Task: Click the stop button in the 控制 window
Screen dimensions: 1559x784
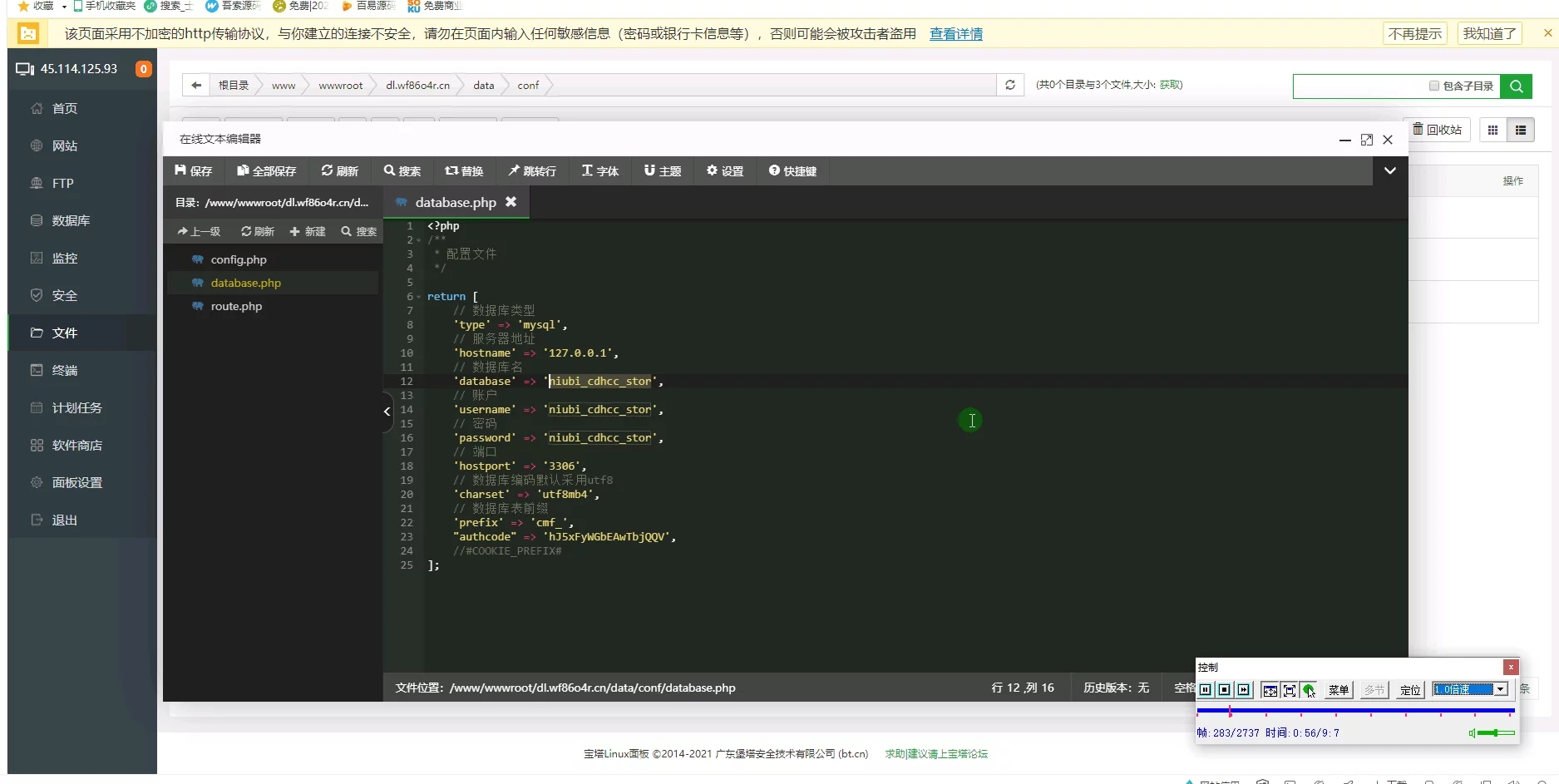Action: (x=1225, y=689)
